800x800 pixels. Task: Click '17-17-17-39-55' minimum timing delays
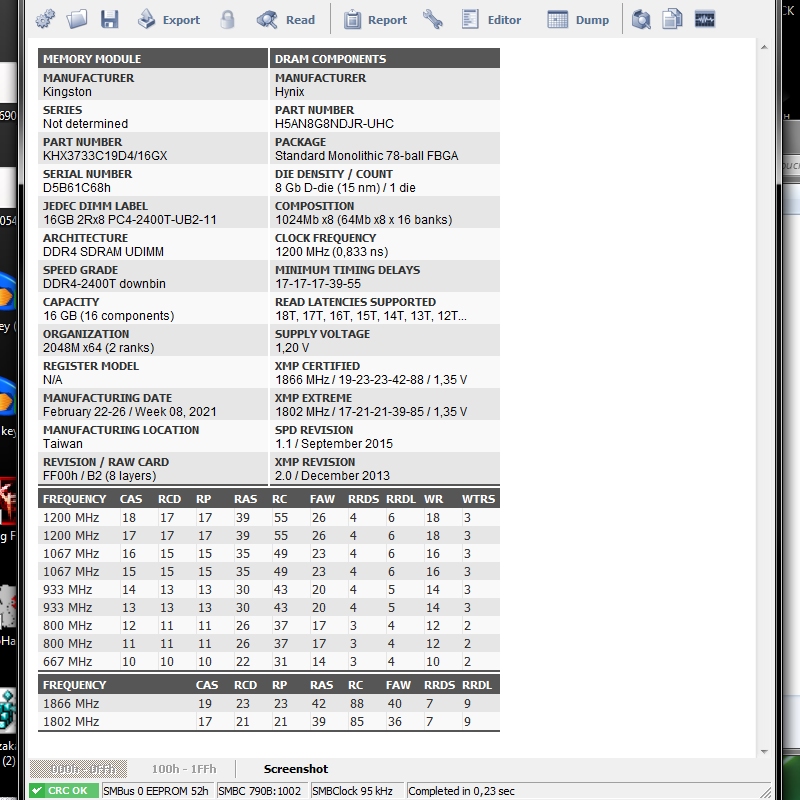pyautogui.click(x=318, y=284)
